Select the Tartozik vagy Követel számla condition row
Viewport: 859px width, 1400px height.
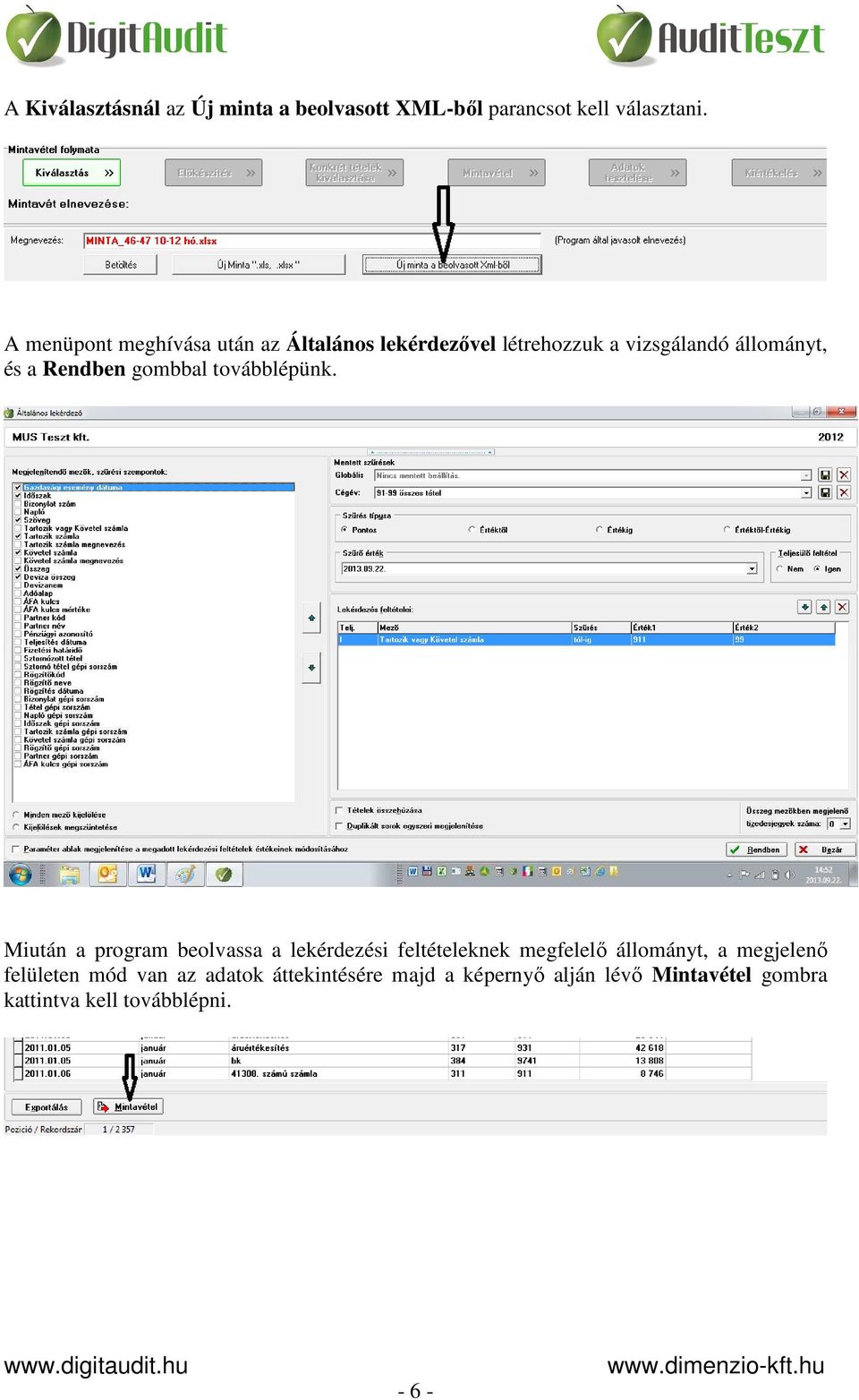pos(586,640)
